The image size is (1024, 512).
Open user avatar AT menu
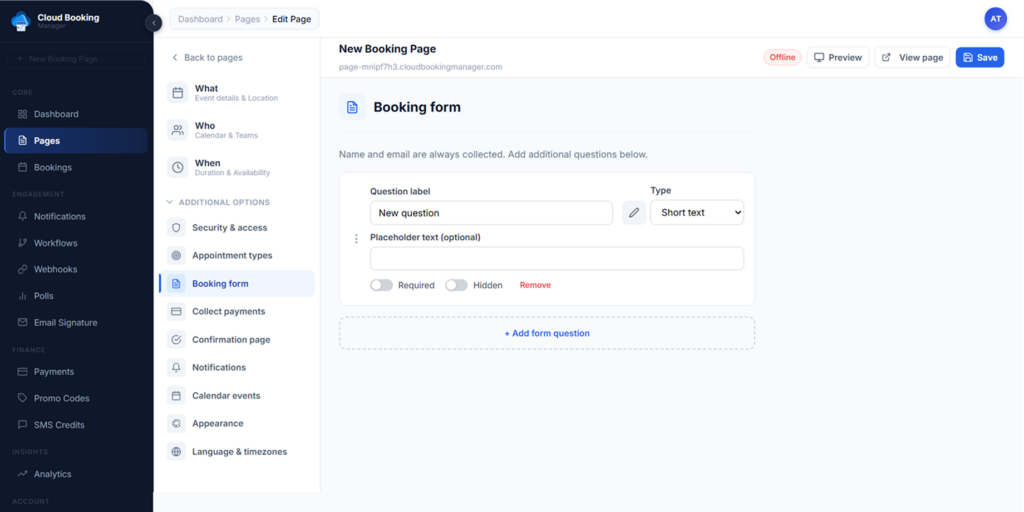coord(995,19)
